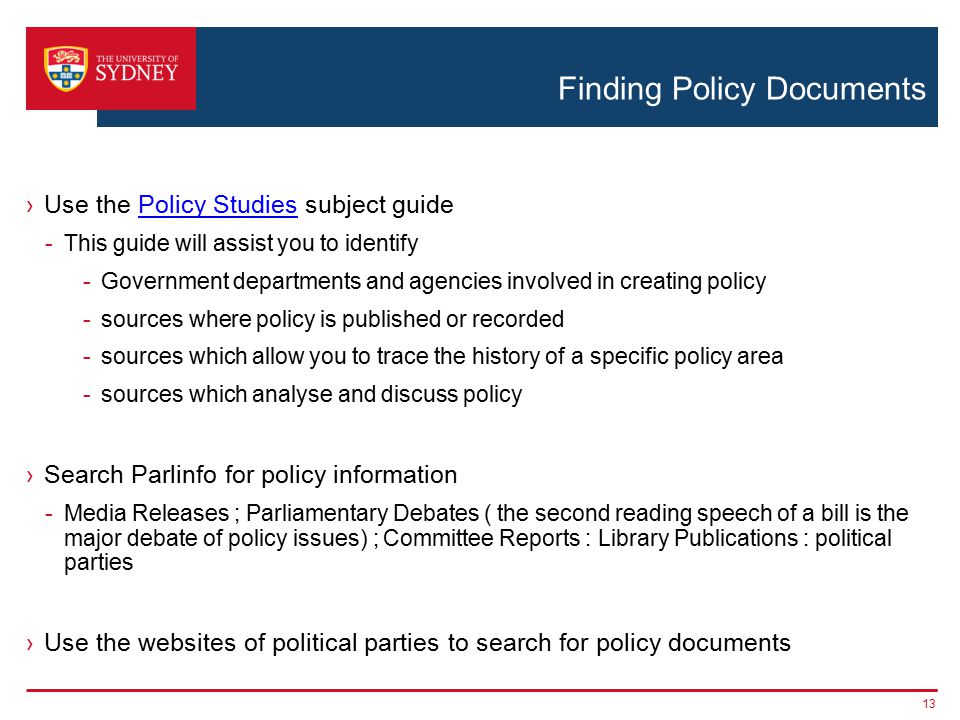Select the This guide will assist you line
Screen dimensions: 960x720
pyautogui.click(x=241, y=243)
